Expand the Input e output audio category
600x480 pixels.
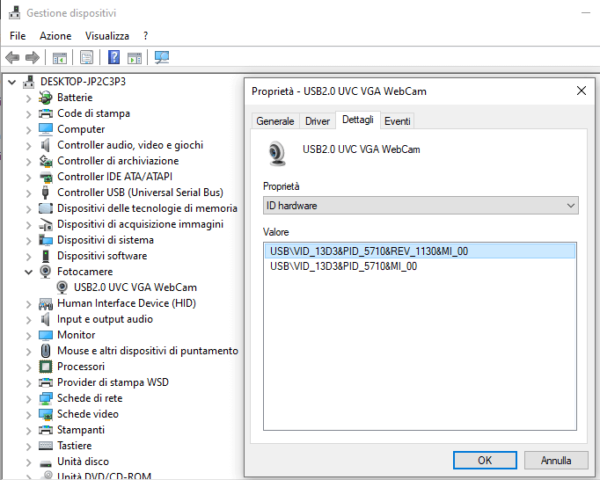click(x=28, y=320)
